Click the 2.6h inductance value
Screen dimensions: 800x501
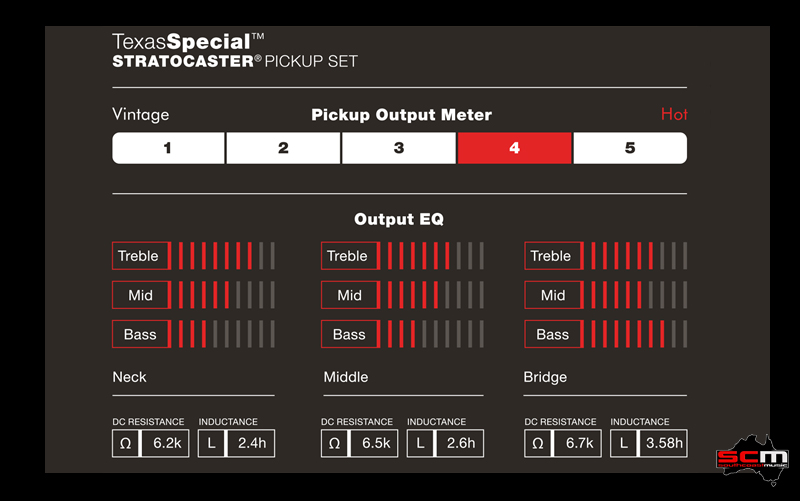pos(461,443)
